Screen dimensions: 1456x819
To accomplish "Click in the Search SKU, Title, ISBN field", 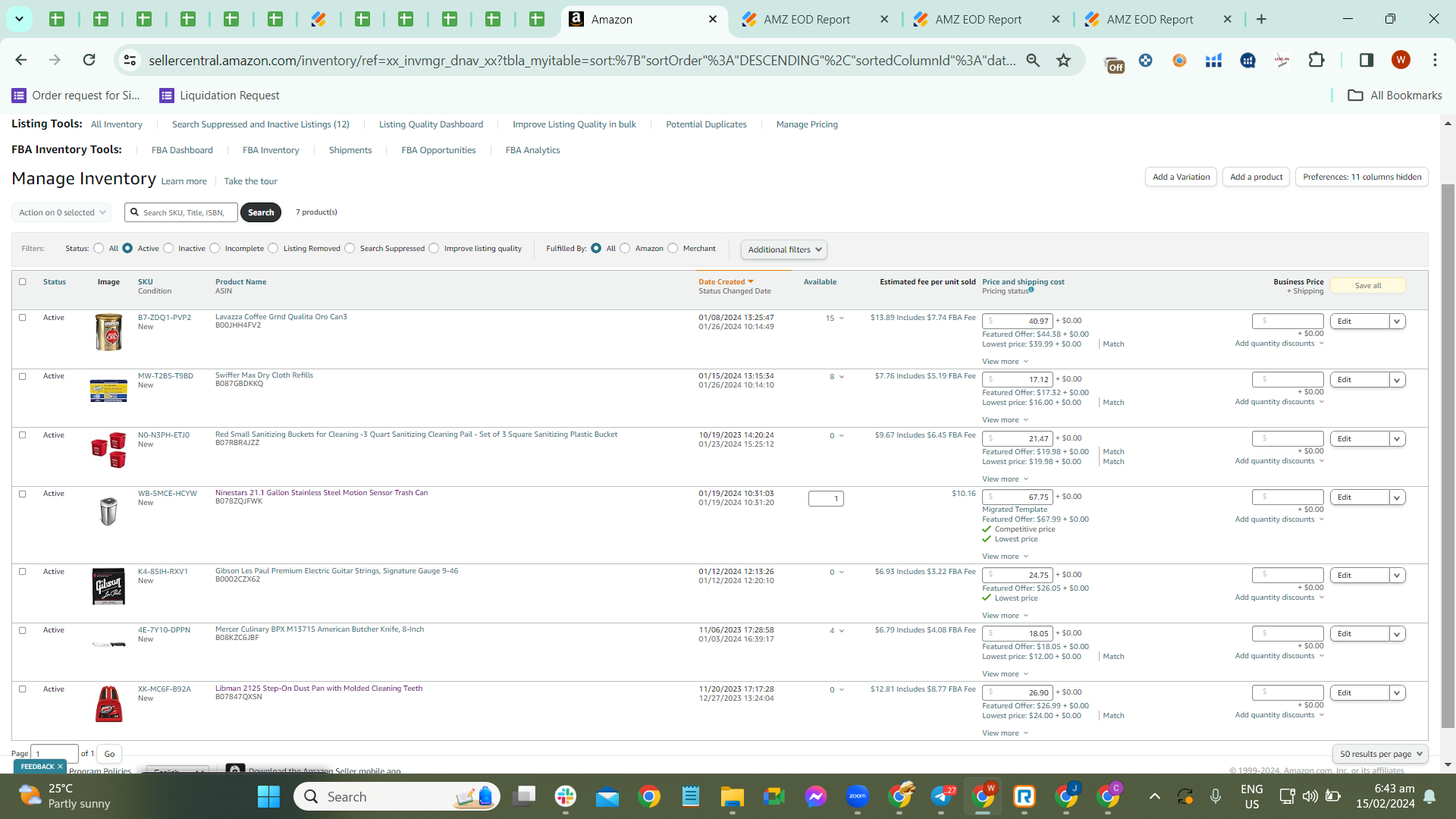I will pos(182,212).
